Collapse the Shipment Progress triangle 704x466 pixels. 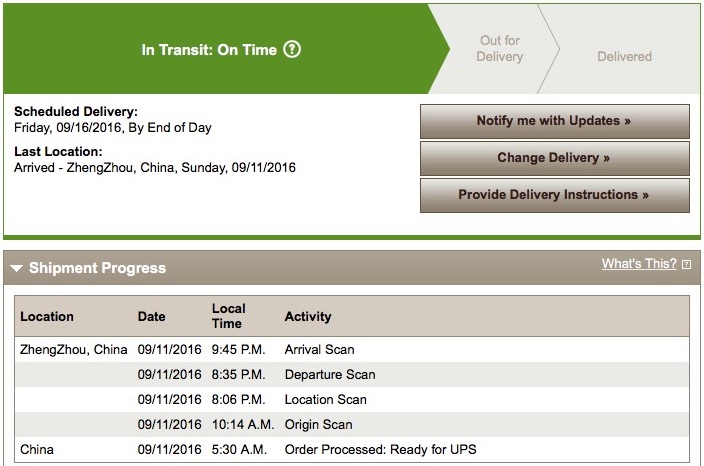pyautogui.click(x=17, y=268)
